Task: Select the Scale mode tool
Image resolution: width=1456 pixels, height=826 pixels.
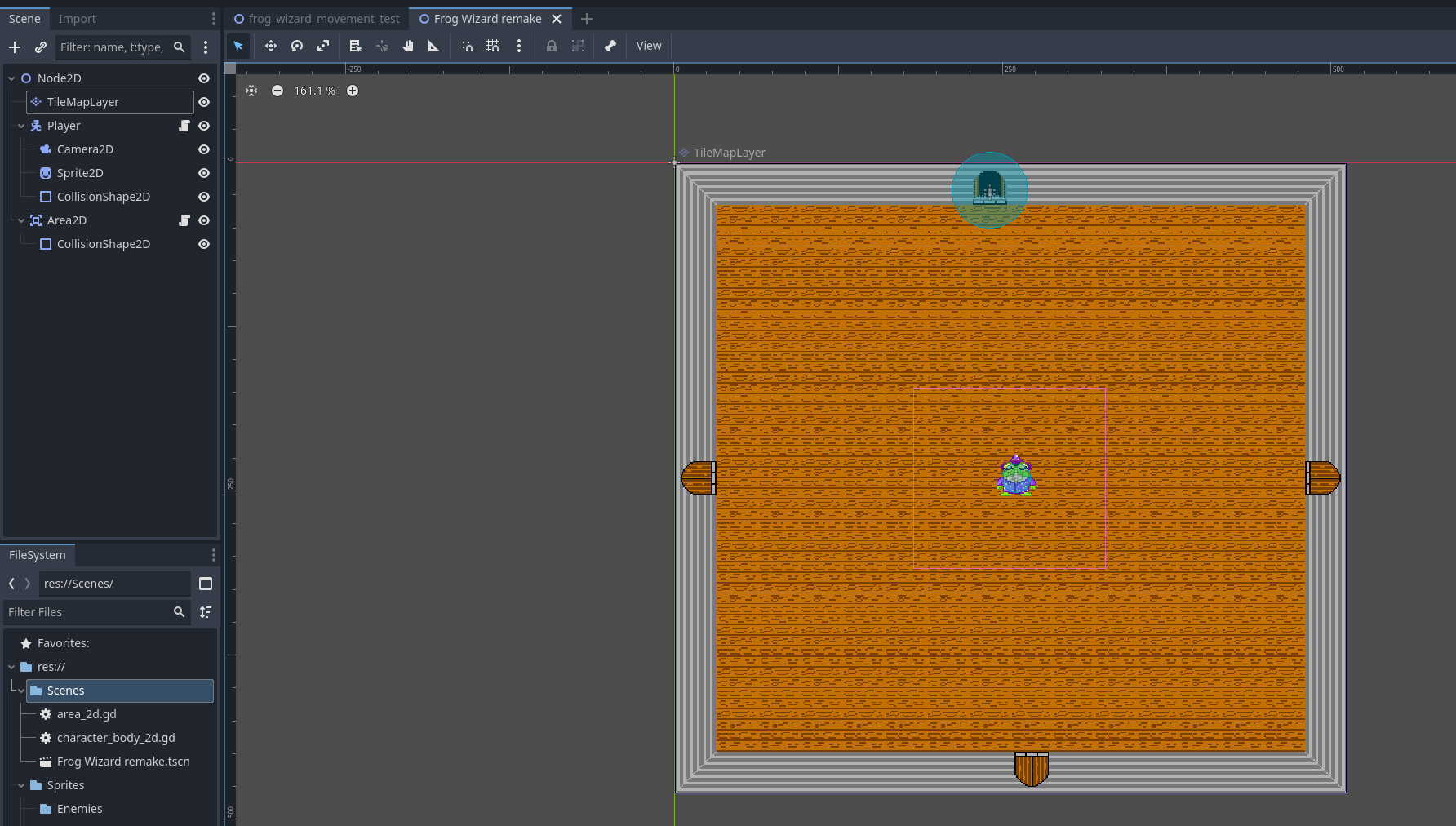Action: tap(323, 47)
